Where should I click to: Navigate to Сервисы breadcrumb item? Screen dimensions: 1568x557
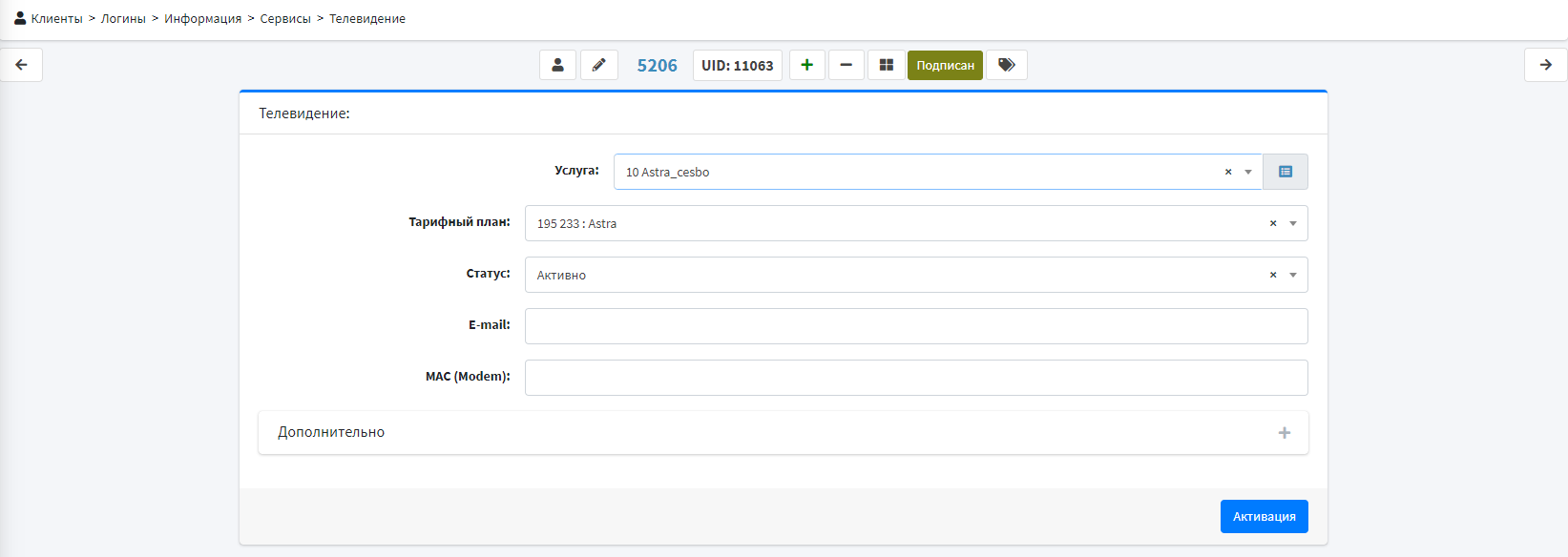click(285, 19)
